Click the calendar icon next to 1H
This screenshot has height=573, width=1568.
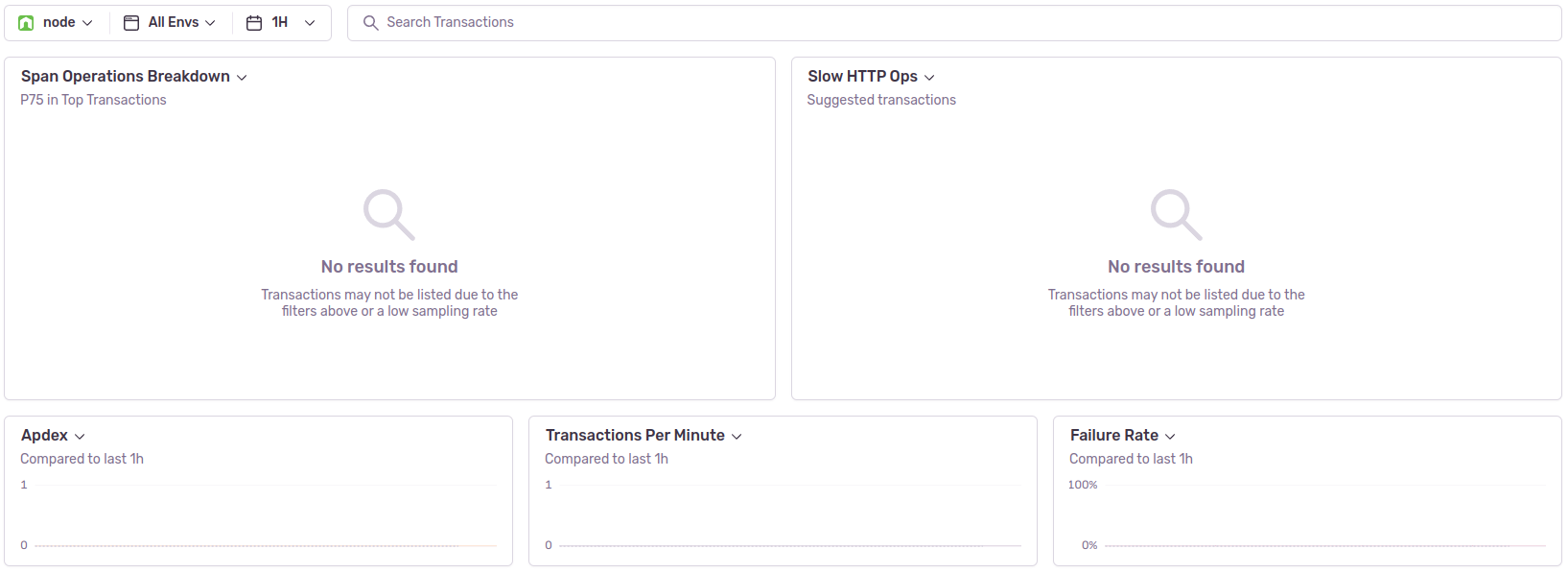tap(251, 21)
